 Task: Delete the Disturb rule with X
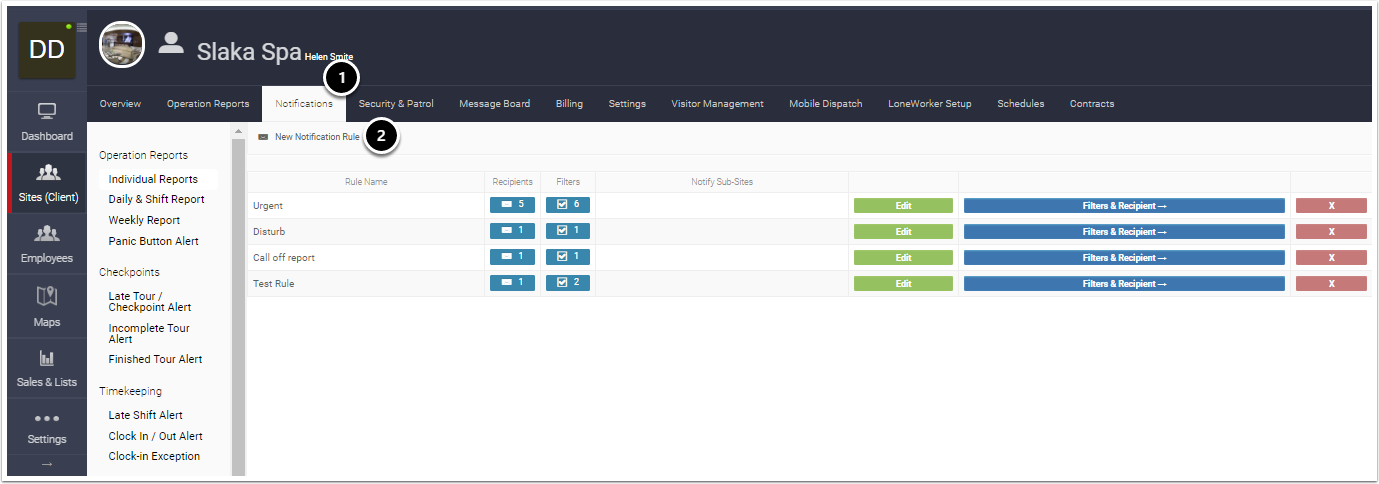(x=1331, y=231)
